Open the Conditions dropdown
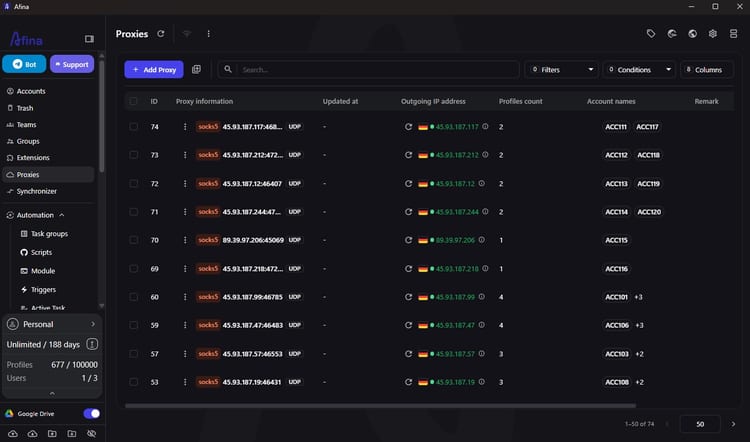This screenshot has height=442, width=750. [639, 69]
